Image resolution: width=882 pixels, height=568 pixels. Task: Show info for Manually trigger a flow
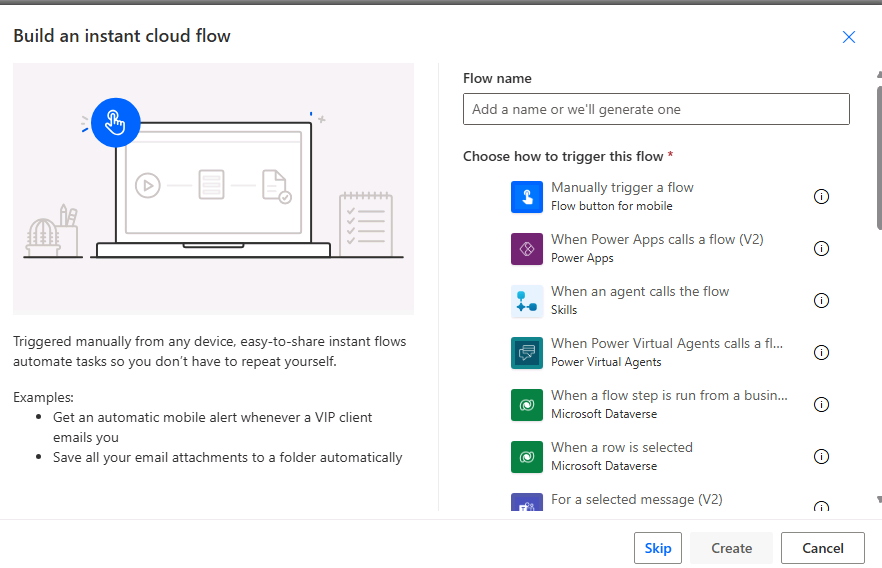pos(821,197)
